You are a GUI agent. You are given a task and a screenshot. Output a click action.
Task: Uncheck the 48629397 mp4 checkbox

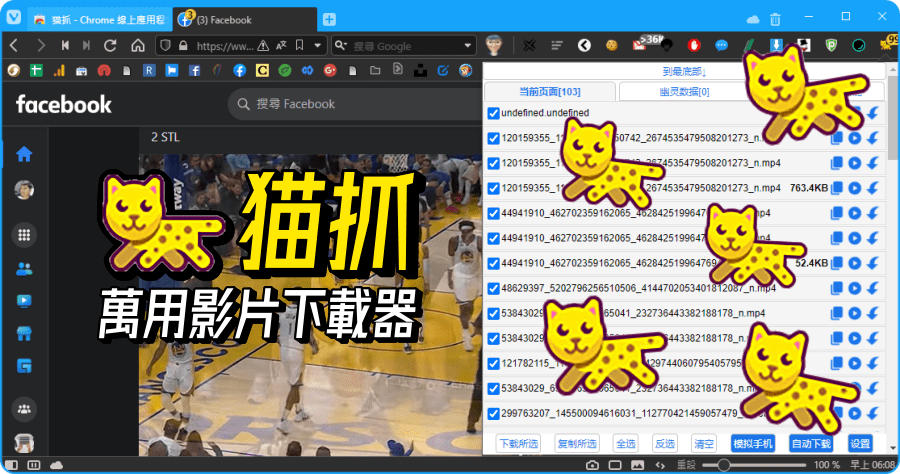[493, 289]
